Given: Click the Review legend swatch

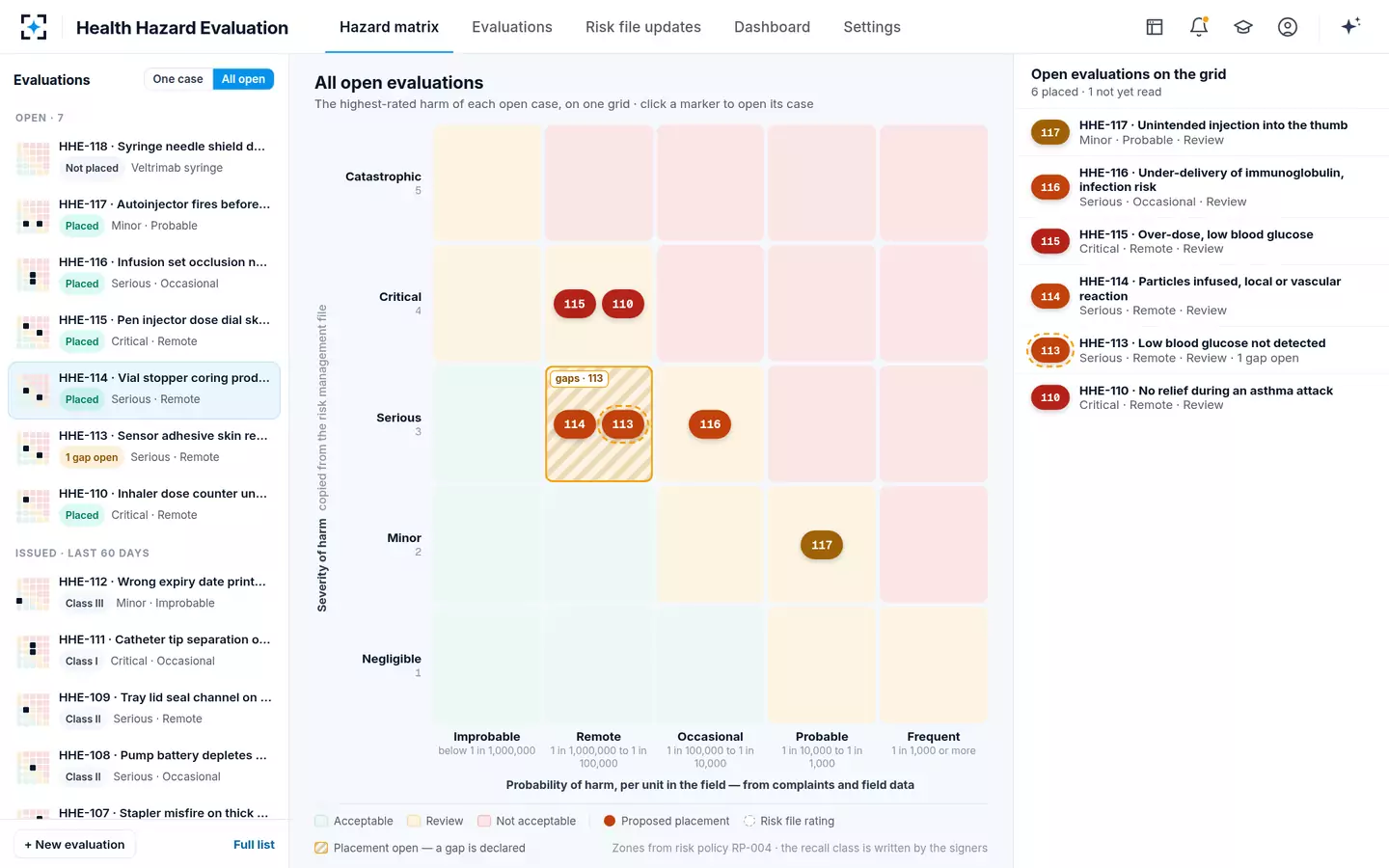Looking at the screenshot, I should [414, 822].
